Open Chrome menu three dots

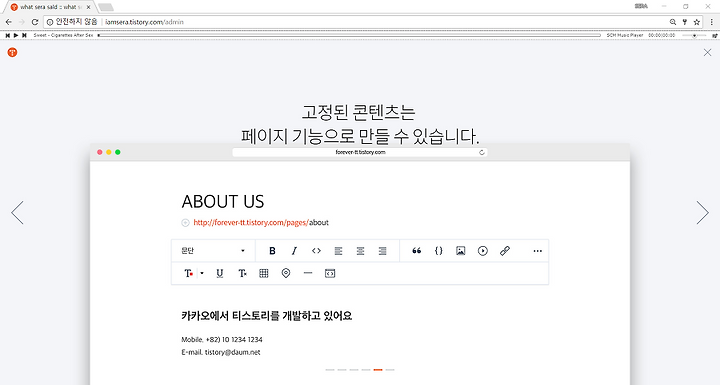click(x=712, y=22)
